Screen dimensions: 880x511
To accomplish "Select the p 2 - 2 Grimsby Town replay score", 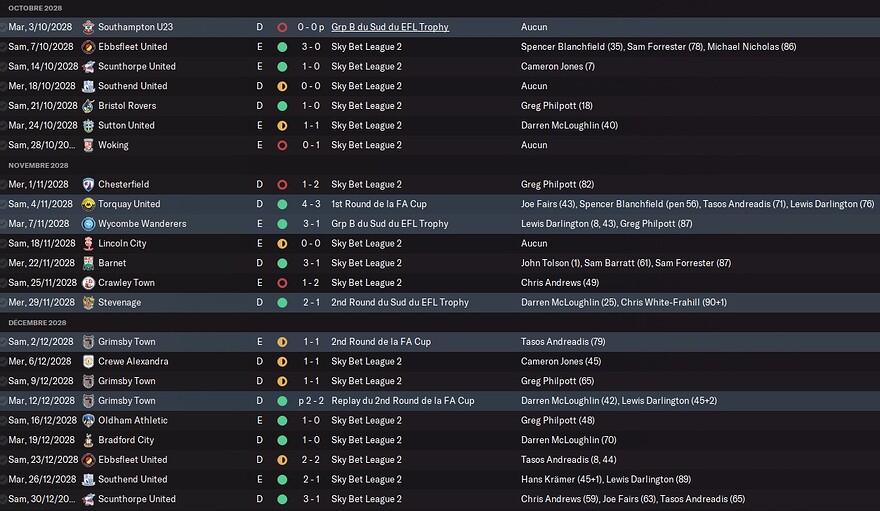I will coord(311,400).
